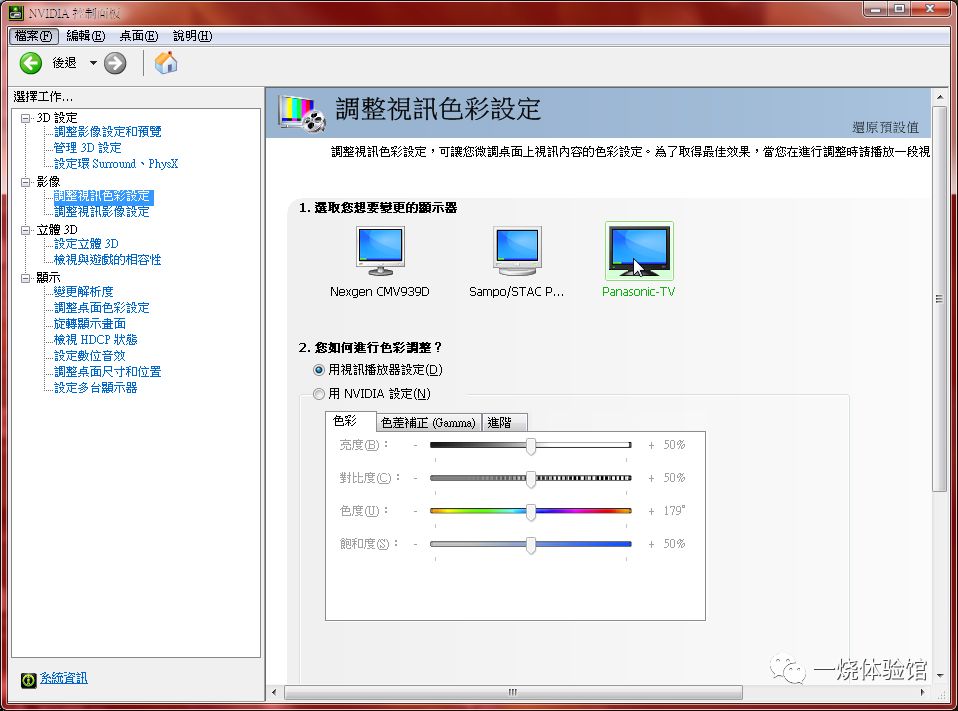The image size is (958, 711).
Task: Open 設定多台顯示器 in the tree
Action: point(95,387)
